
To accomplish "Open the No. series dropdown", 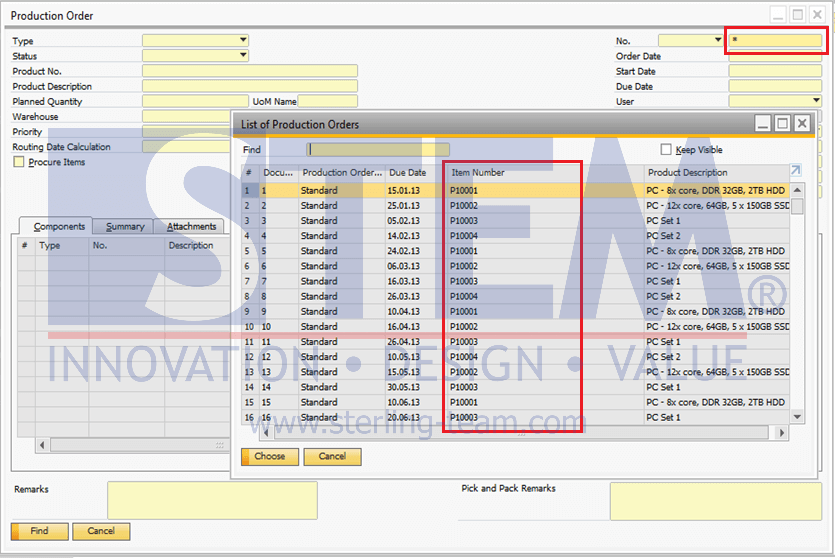I will (x=718, y=41).
